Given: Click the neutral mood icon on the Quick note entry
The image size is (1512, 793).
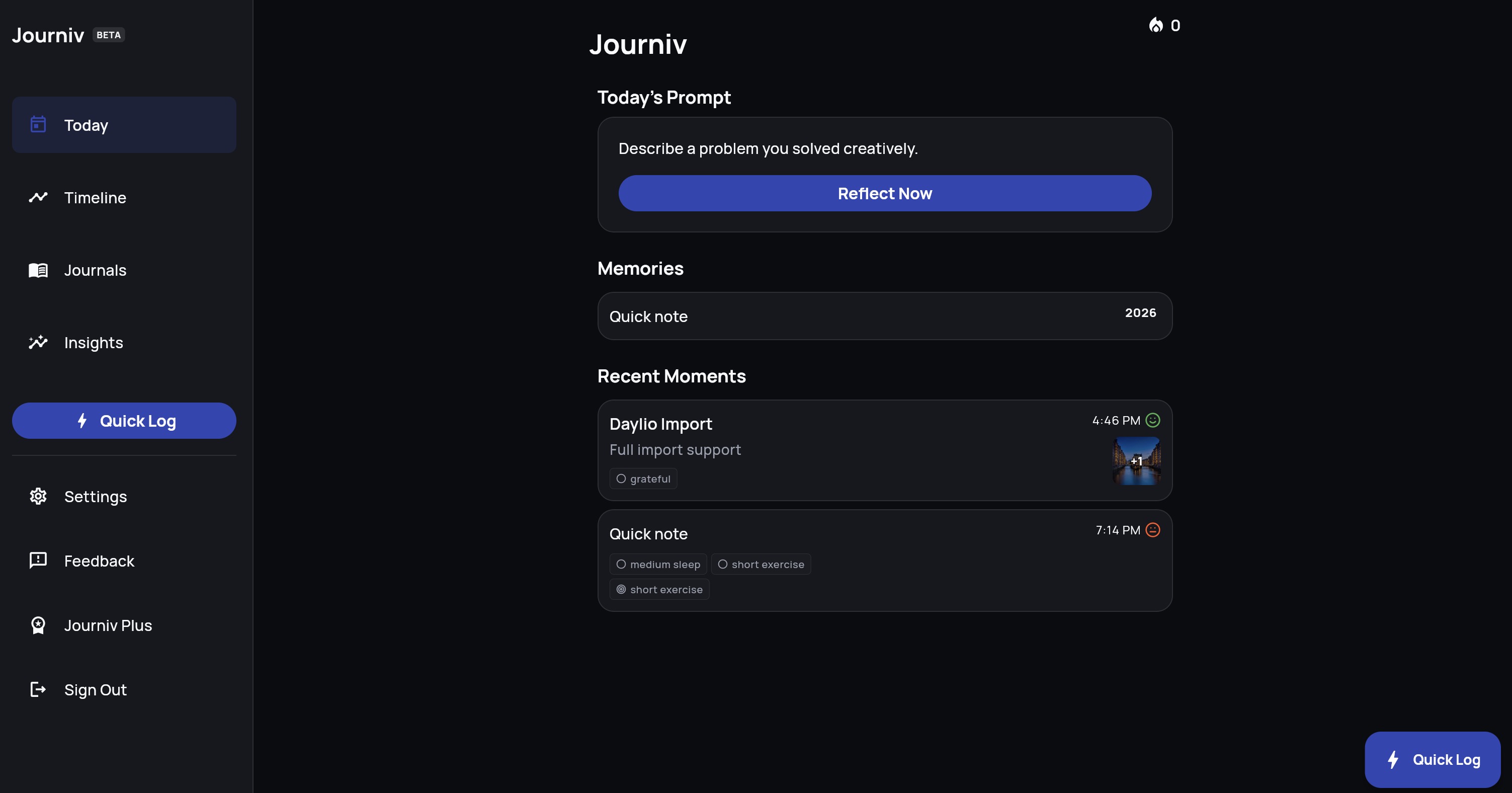Looking at the screenshot, I should tap(1152, 529).
